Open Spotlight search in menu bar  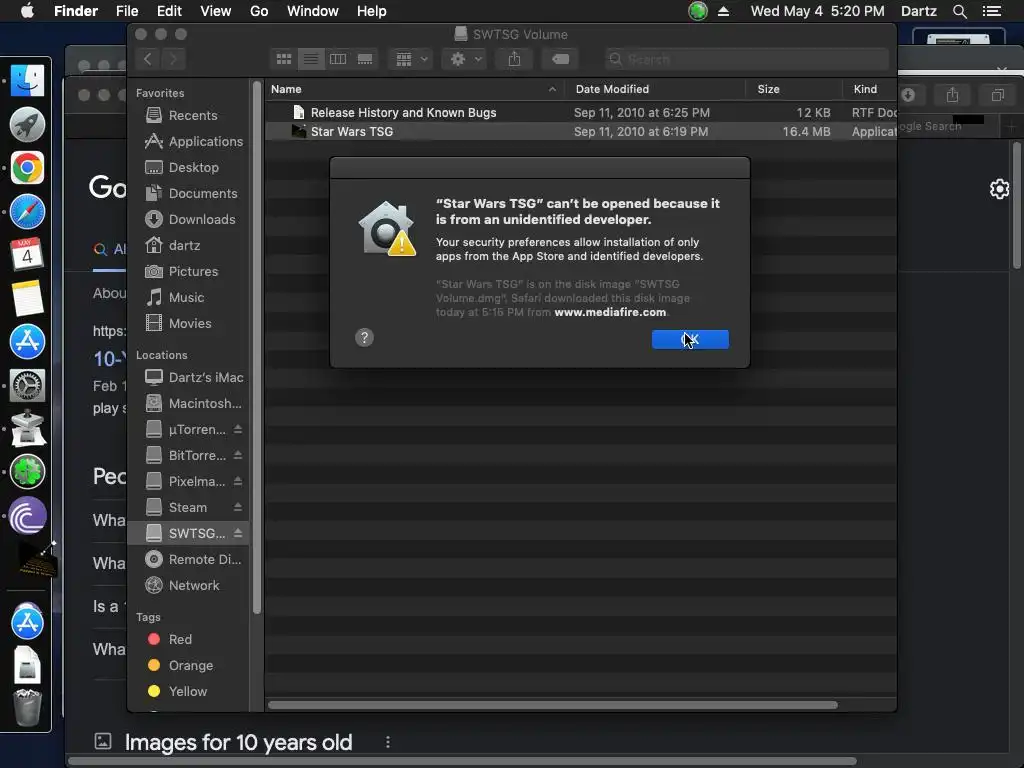click(x=959, y=11)
